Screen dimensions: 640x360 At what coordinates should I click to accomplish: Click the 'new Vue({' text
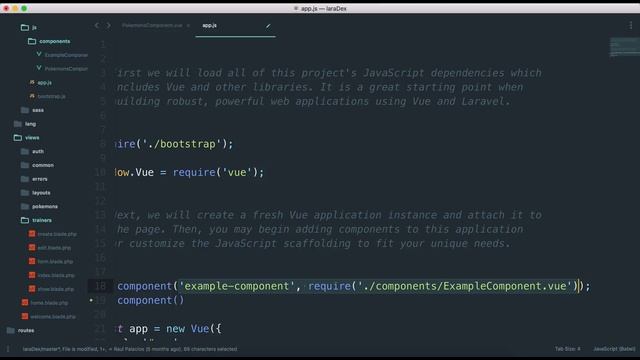[194, 329]
